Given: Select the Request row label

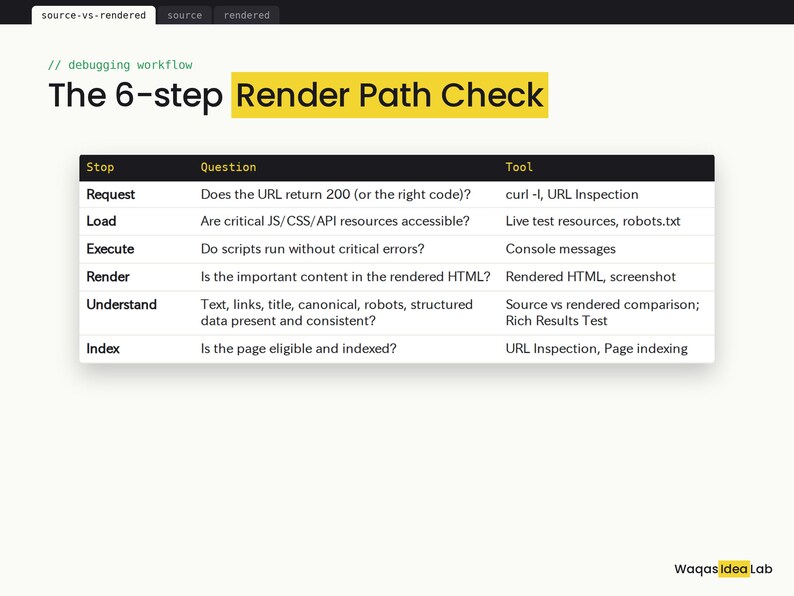Looking at the screenshot, I should pyautogui.click(x=110, y=195).
